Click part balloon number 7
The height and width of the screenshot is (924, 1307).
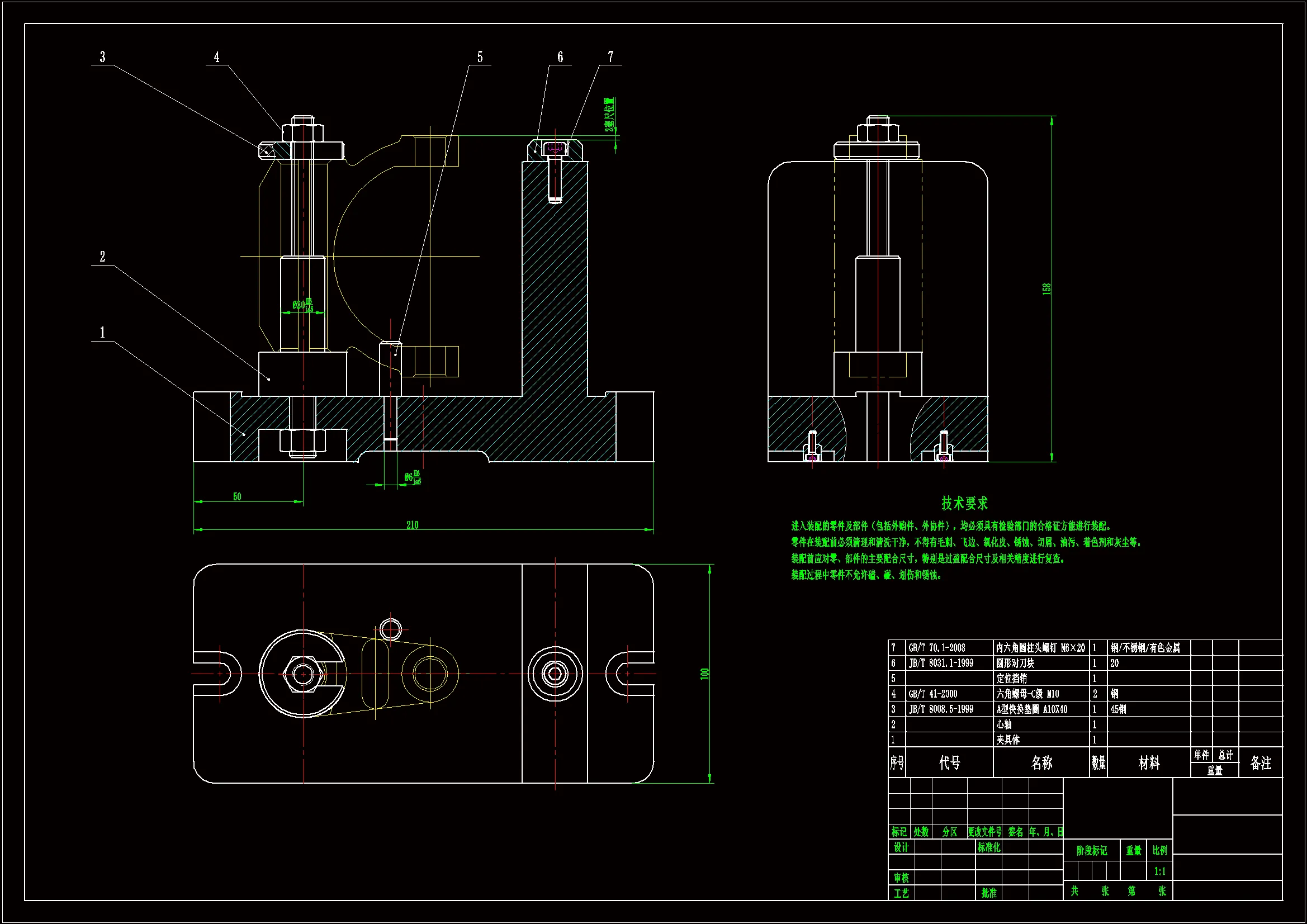(610, 57)
